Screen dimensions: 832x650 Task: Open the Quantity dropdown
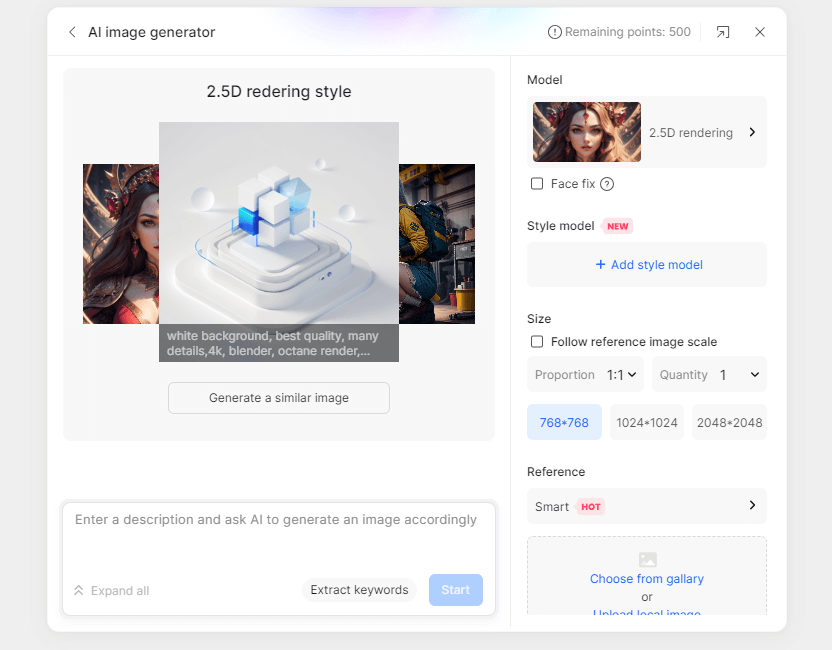[x=709, y=374]
